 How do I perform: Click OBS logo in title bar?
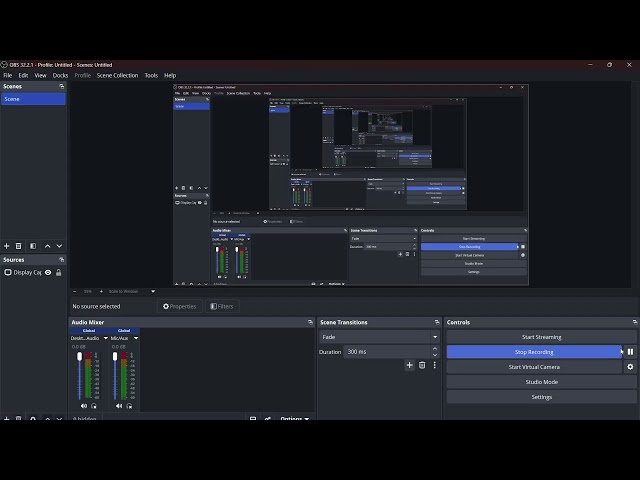[4, 64]
